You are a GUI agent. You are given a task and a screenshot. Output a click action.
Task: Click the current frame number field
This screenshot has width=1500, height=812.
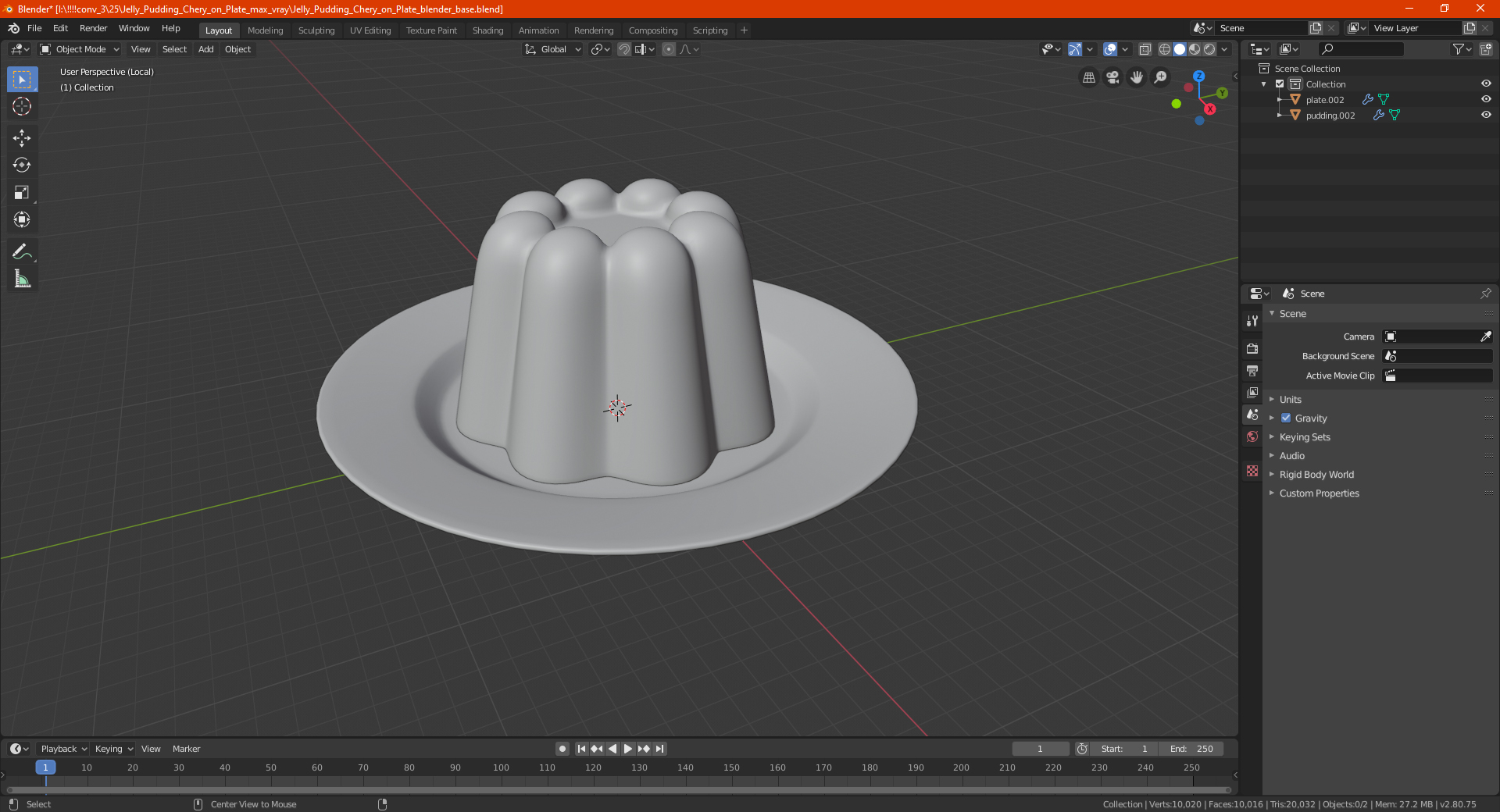(1041, 749)
